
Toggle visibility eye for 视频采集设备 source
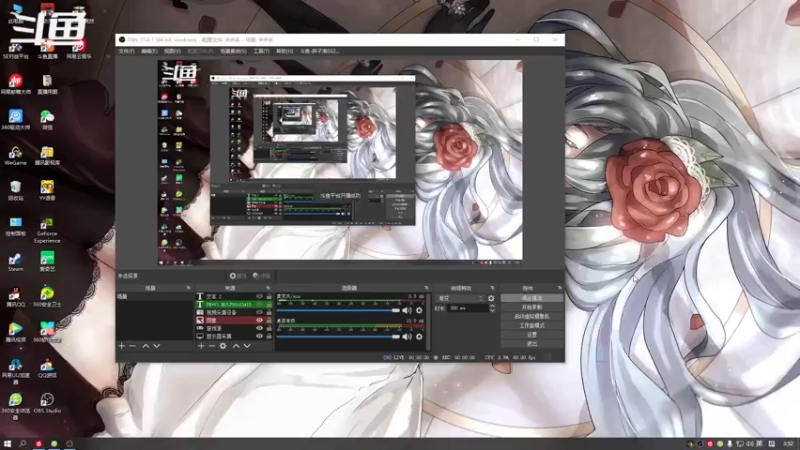click(x=259, y=312)
